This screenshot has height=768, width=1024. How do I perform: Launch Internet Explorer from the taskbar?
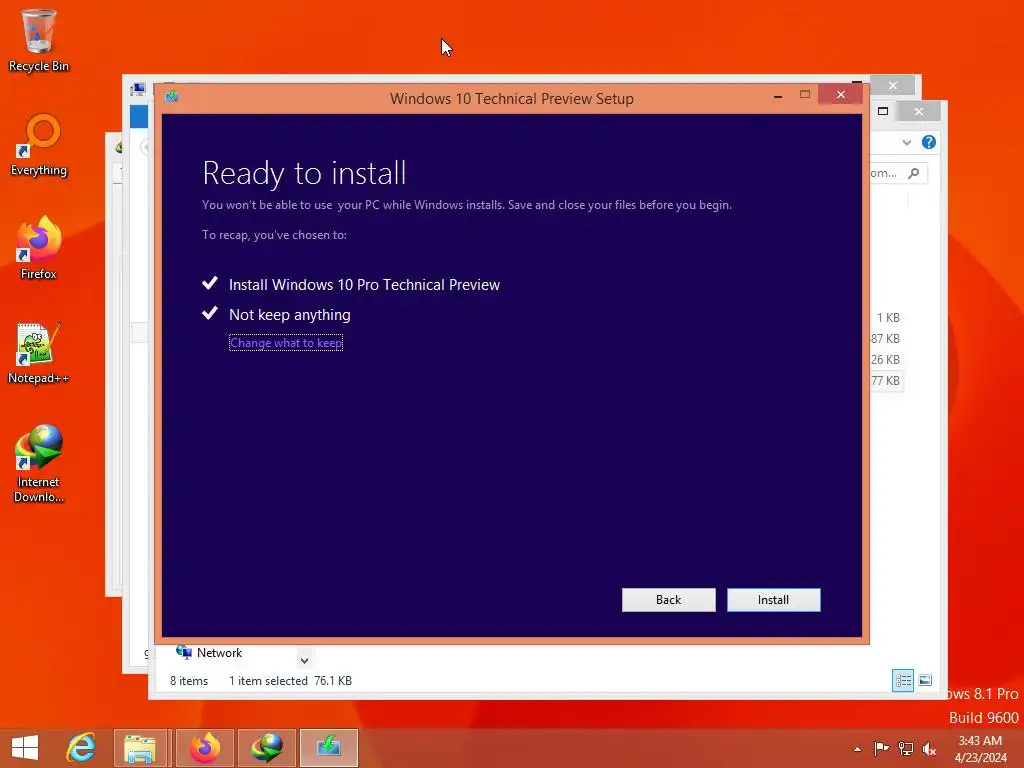click(81, 748)
